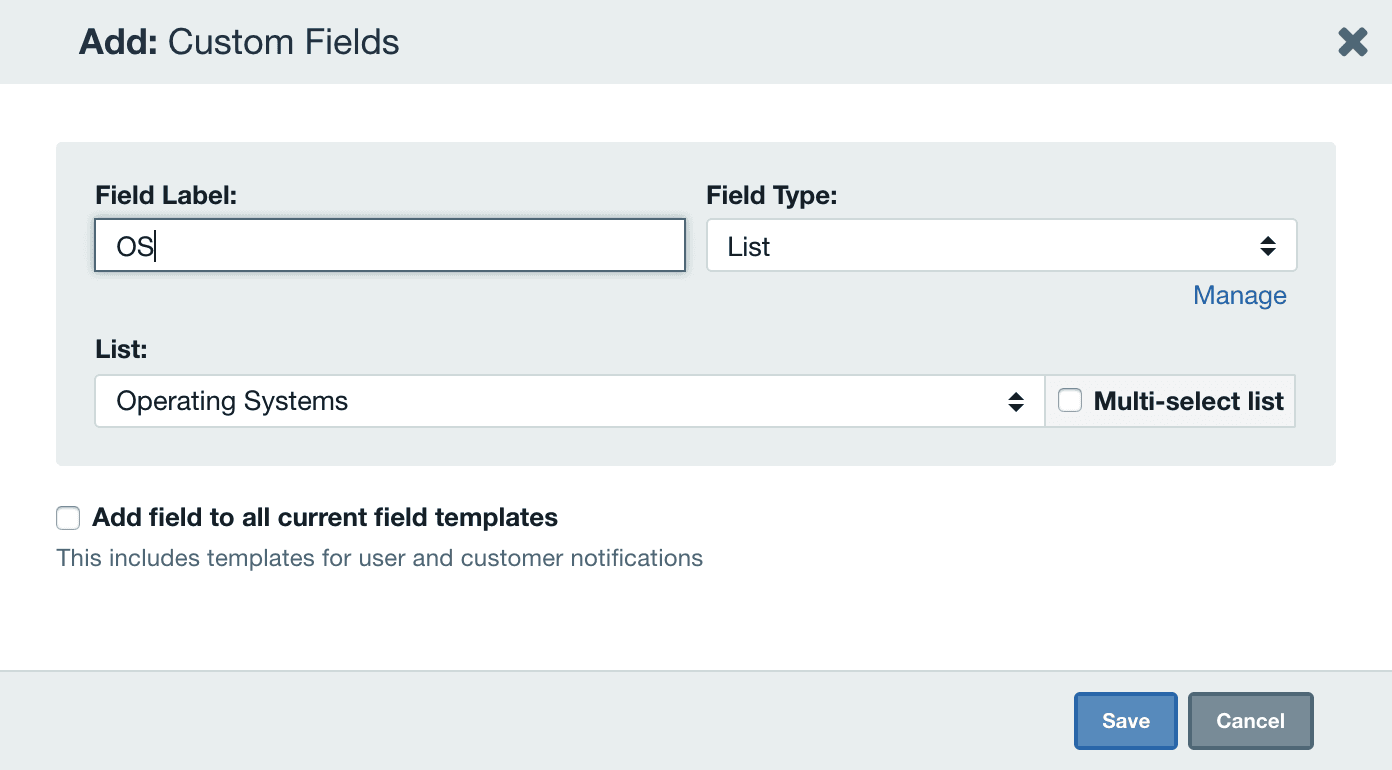The width and height of the screenshot is (1392, 770).
Task: Click the Custom Fields heading text
Action: click(x=282, y=42)
